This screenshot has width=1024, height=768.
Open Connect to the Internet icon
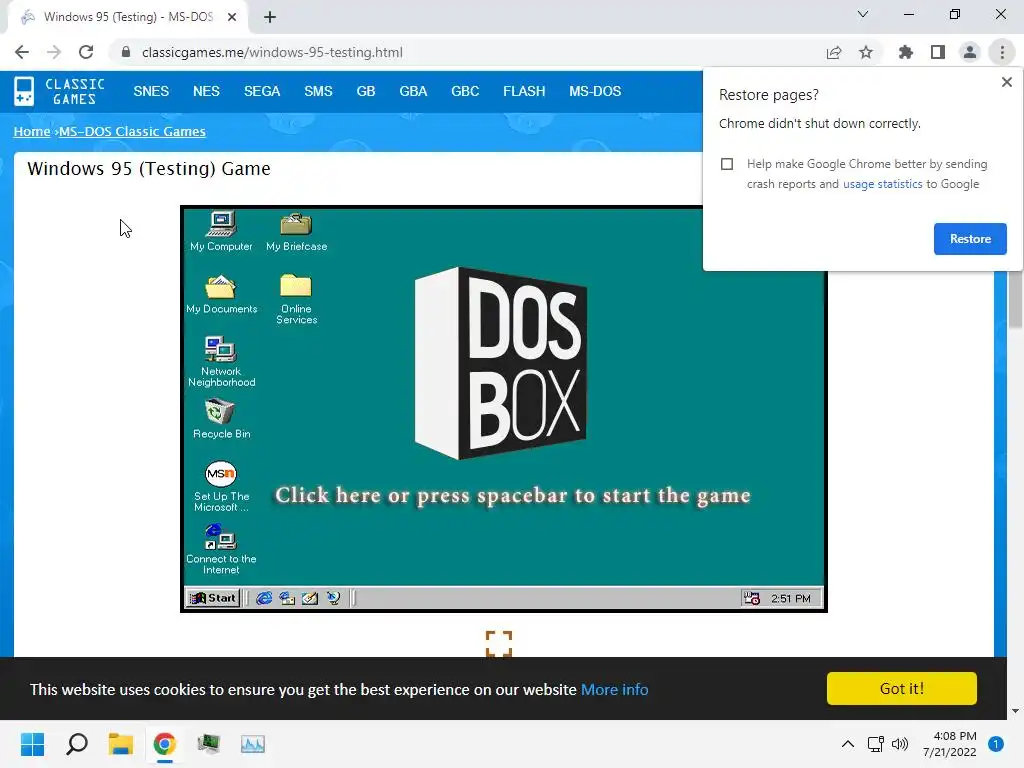221,550
